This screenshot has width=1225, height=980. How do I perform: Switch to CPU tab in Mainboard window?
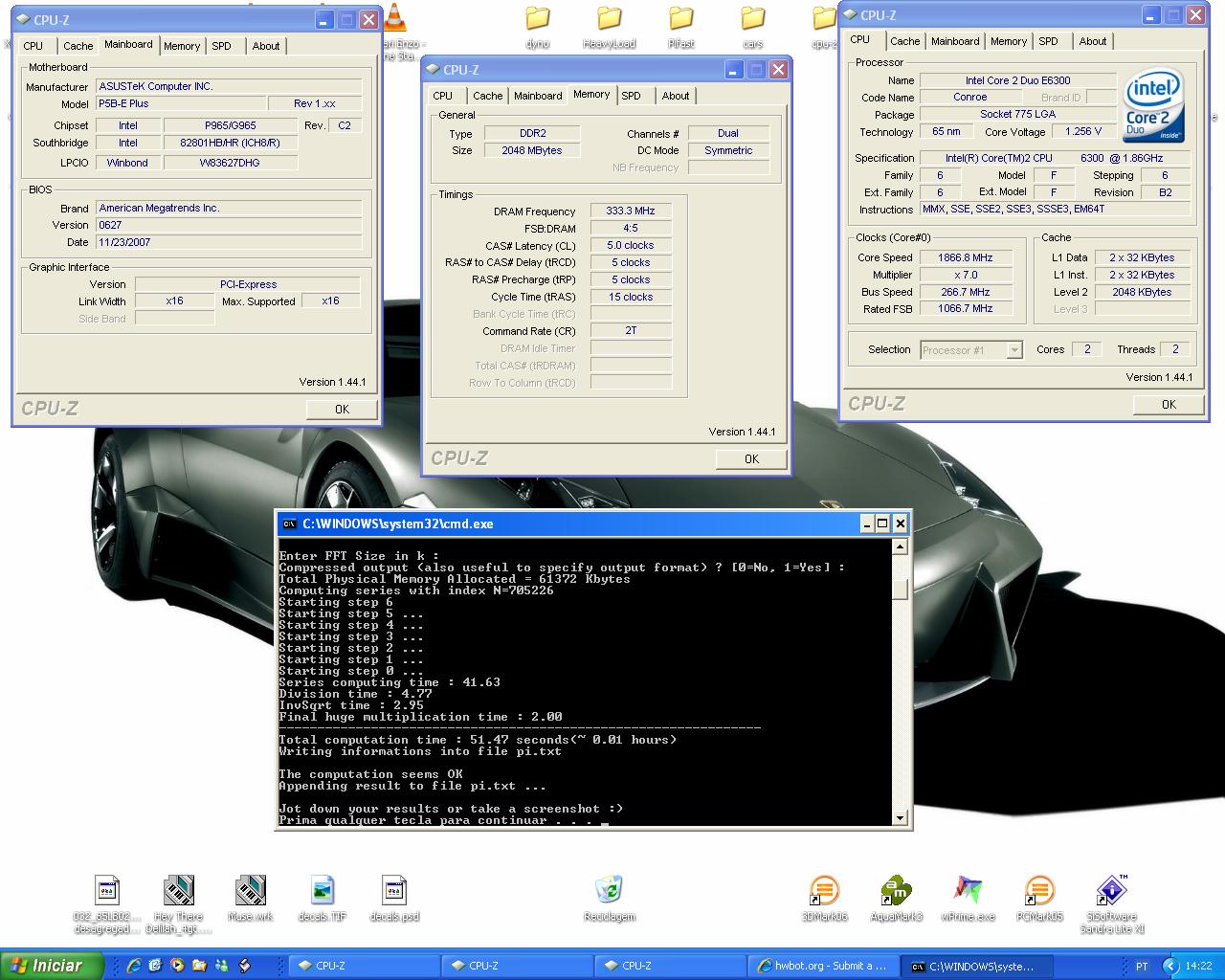[33, 46]
